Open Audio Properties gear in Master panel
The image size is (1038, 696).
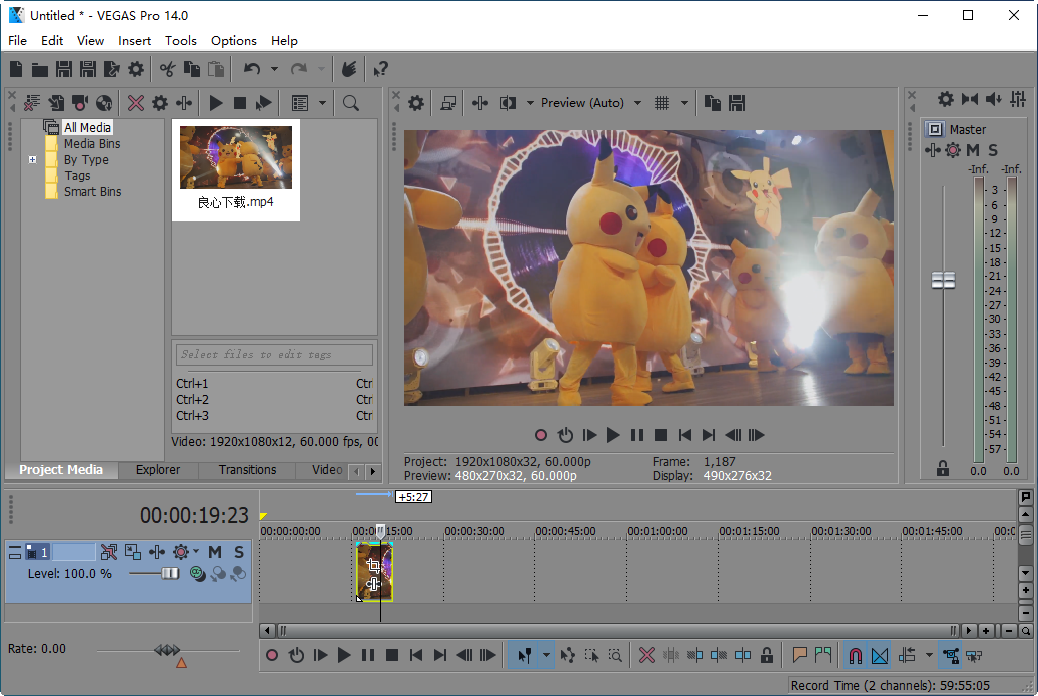pyautogui.click(x=945, y=99)
